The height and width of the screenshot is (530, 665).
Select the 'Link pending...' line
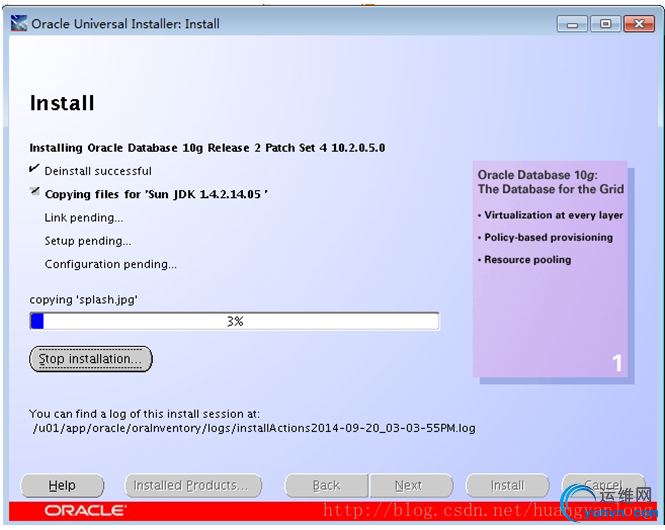[84, 218]
